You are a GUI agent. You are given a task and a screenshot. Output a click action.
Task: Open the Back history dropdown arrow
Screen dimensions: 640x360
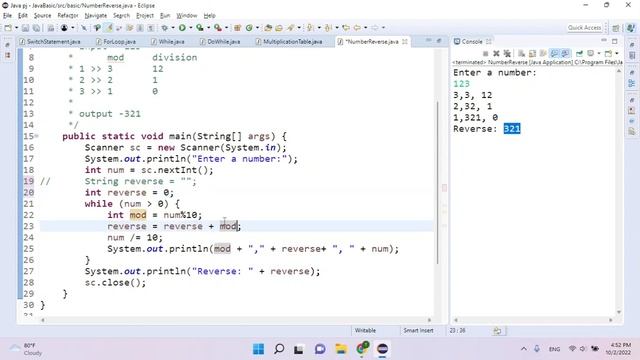pyautogui.click(x=365, y=28)
